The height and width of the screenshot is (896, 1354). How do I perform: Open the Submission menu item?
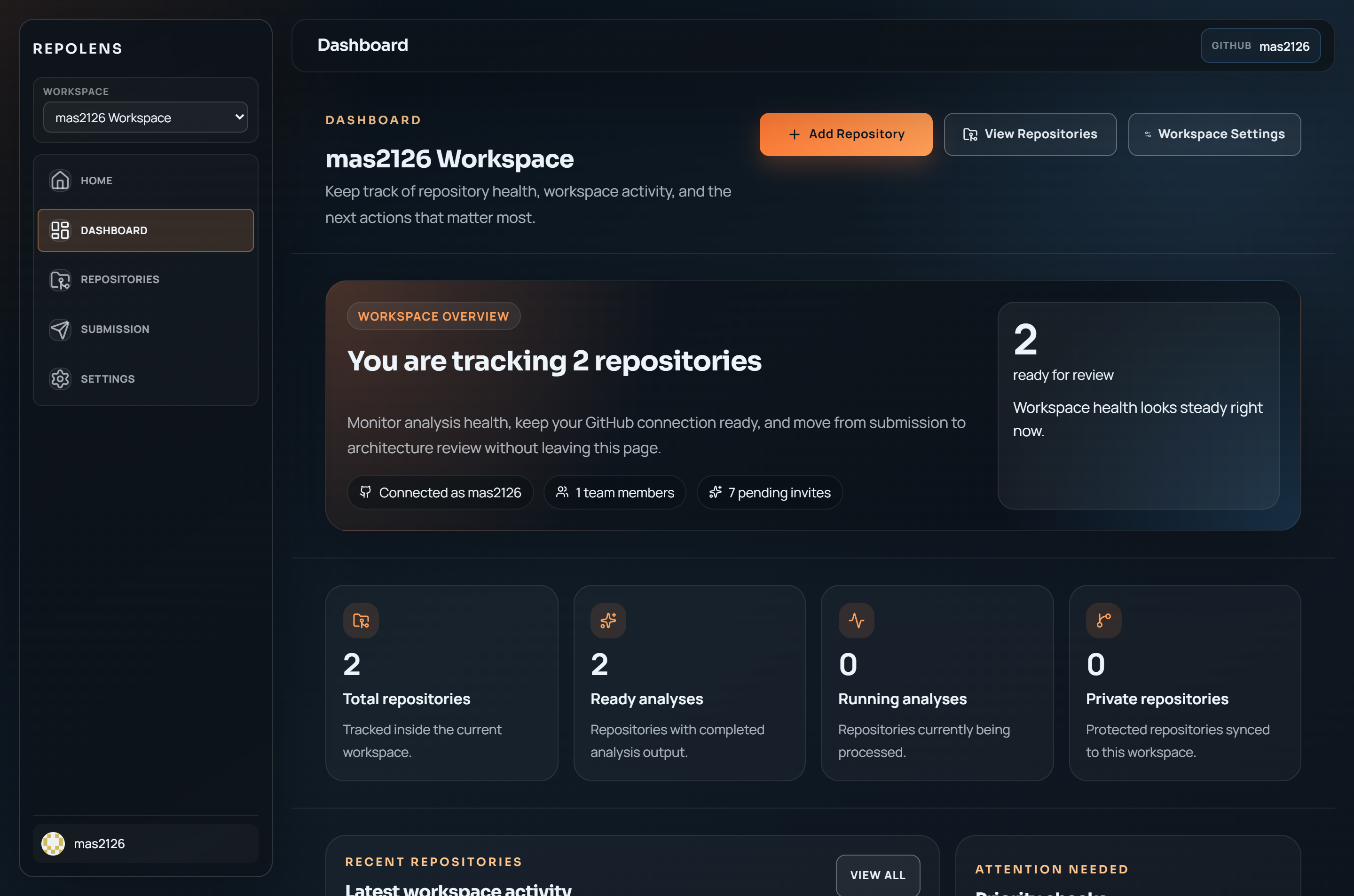(x=115, y=330)
